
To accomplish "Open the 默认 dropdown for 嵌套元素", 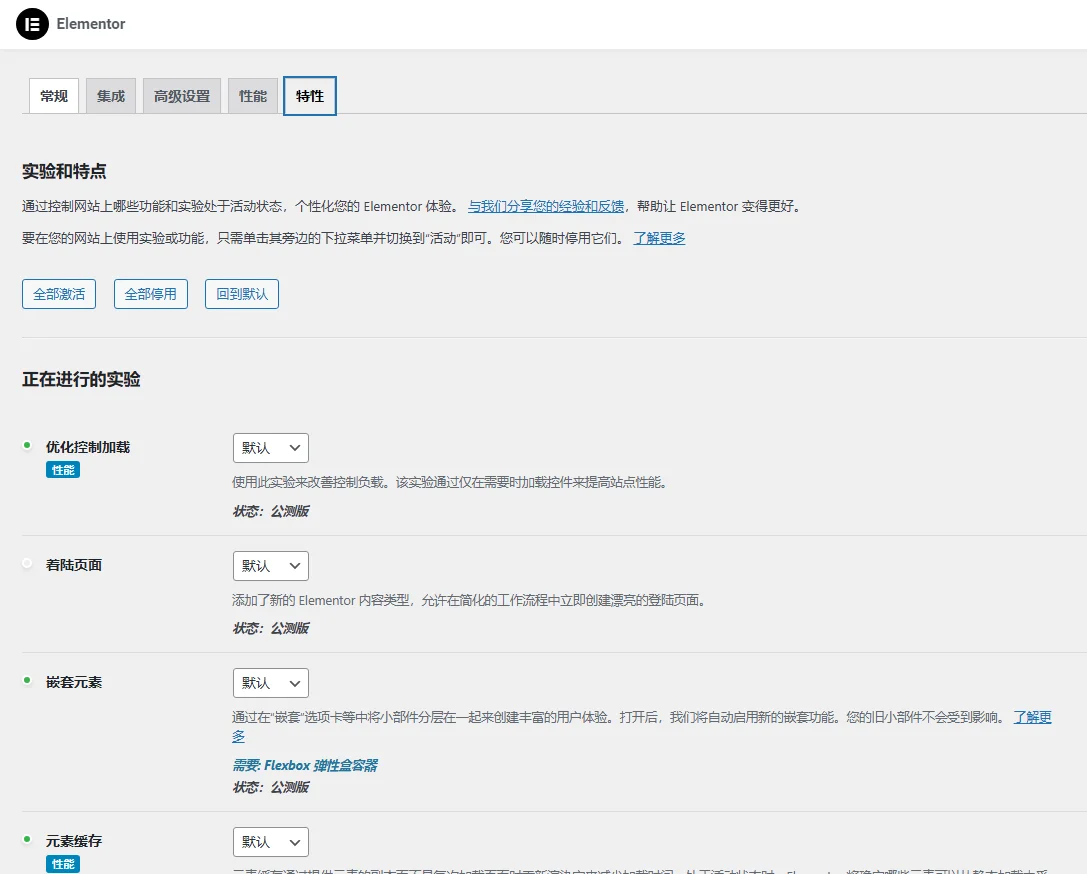I will point(270,683).
